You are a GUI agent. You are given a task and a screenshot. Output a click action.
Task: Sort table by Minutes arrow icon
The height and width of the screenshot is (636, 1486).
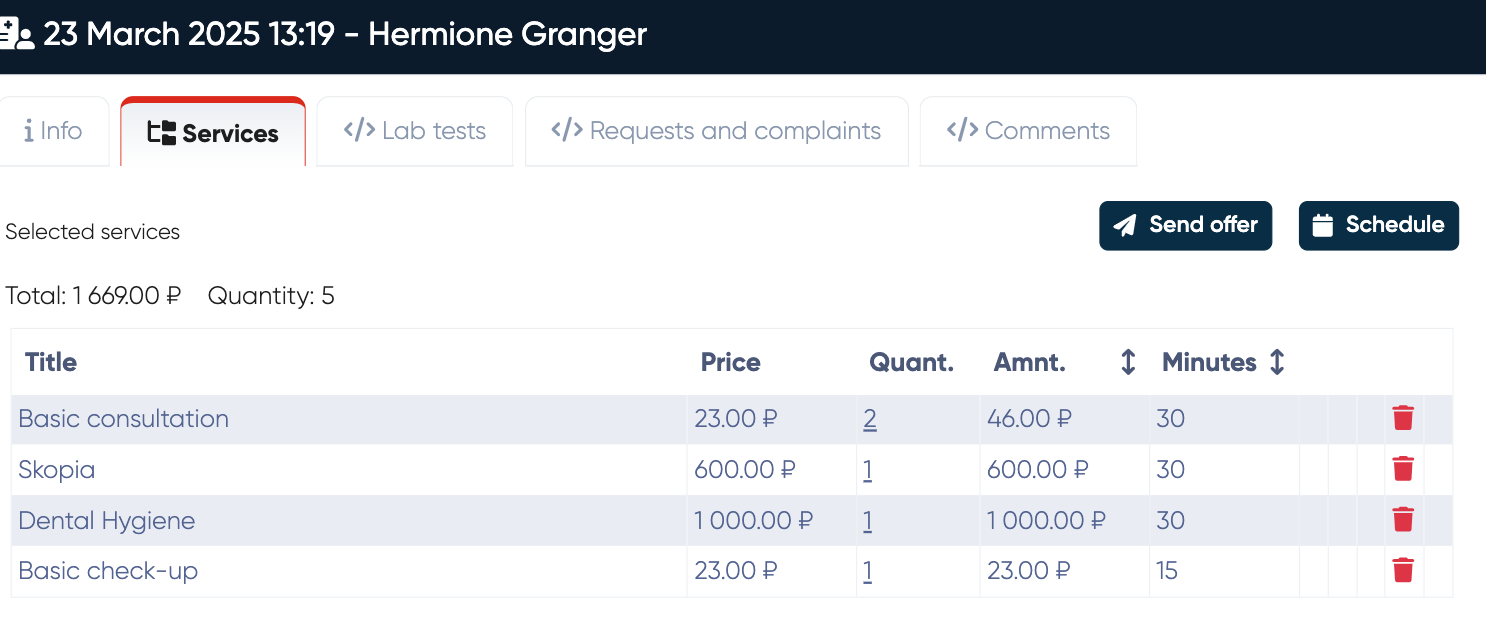coord(1276,362)
